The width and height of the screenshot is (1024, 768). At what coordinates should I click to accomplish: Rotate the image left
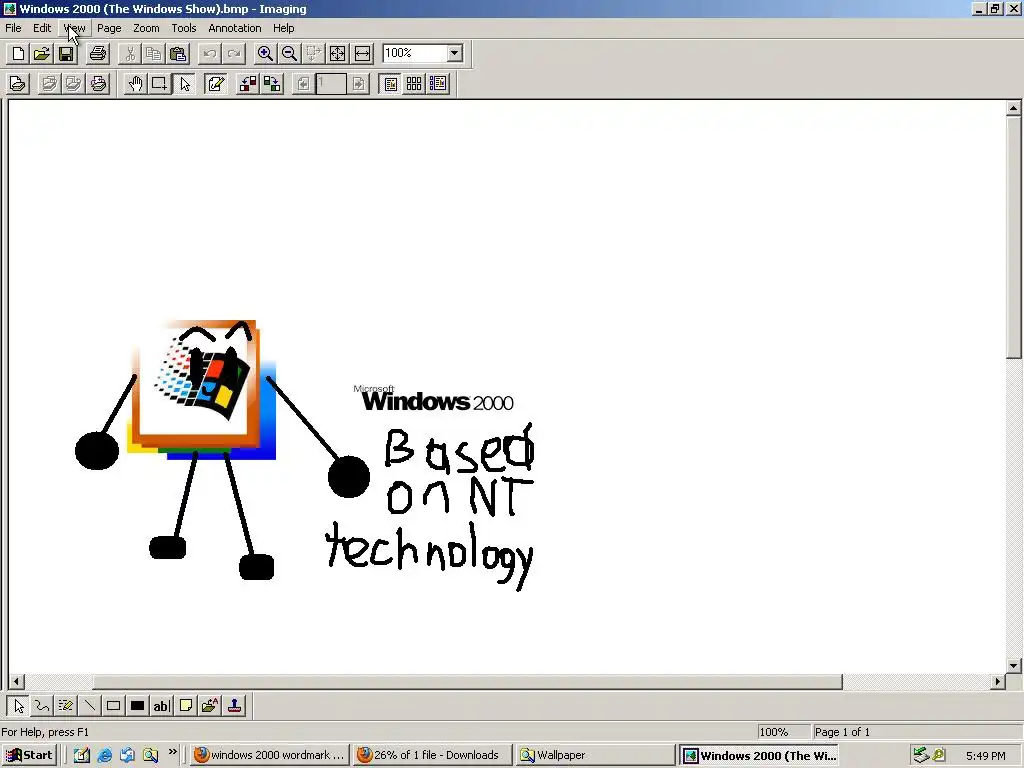pos(248,84)
